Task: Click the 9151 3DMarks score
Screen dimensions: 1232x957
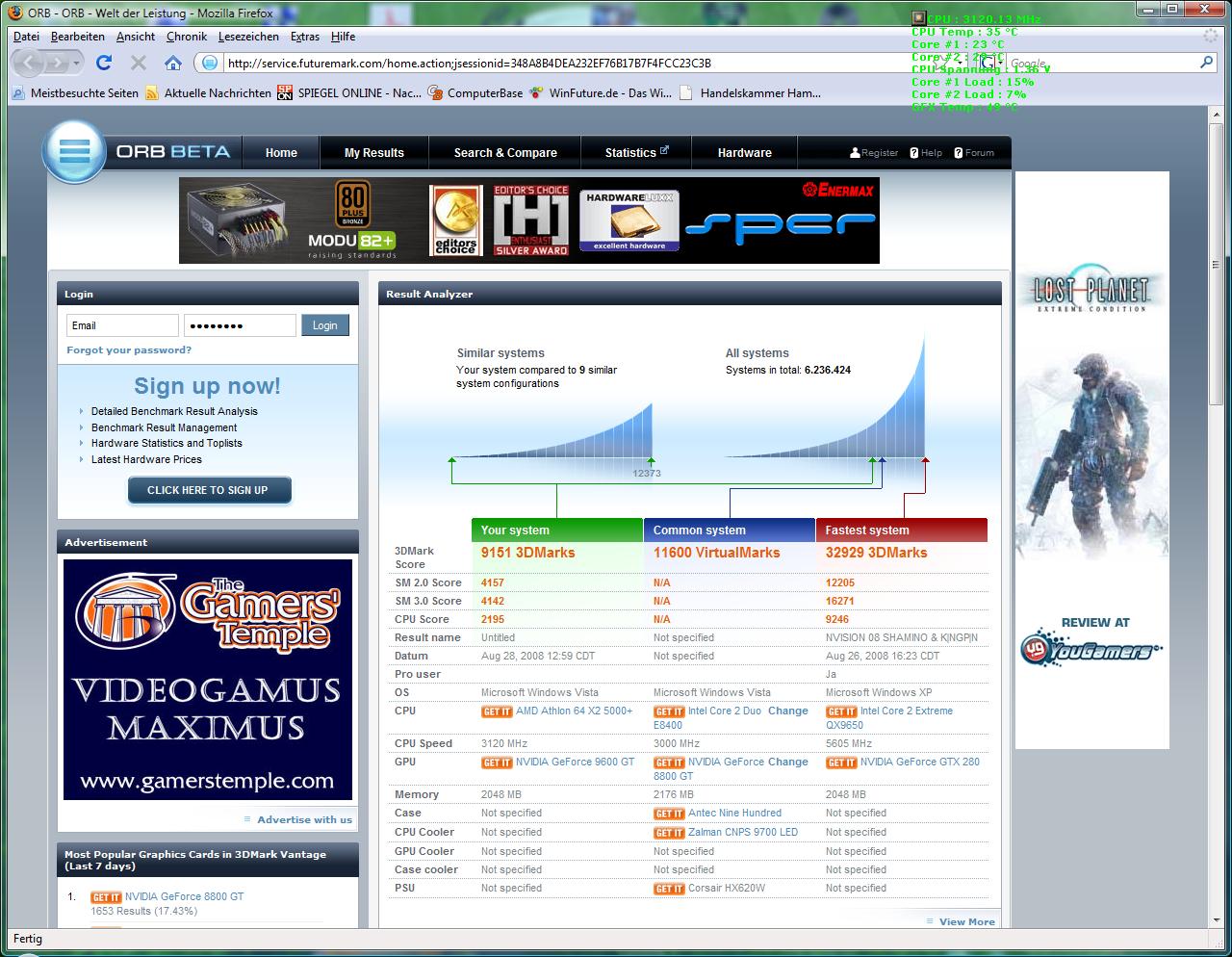Action: [527, 553]
